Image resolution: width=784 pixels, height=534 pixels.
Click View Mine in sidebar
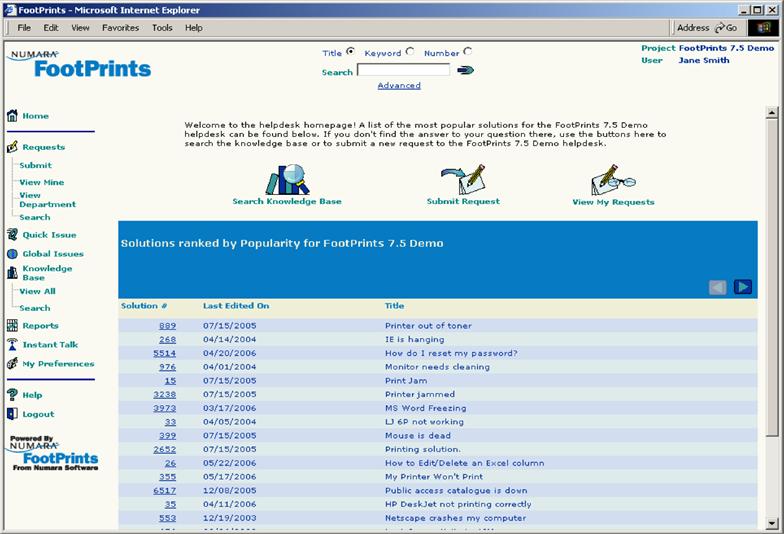[x=42, y=182]
